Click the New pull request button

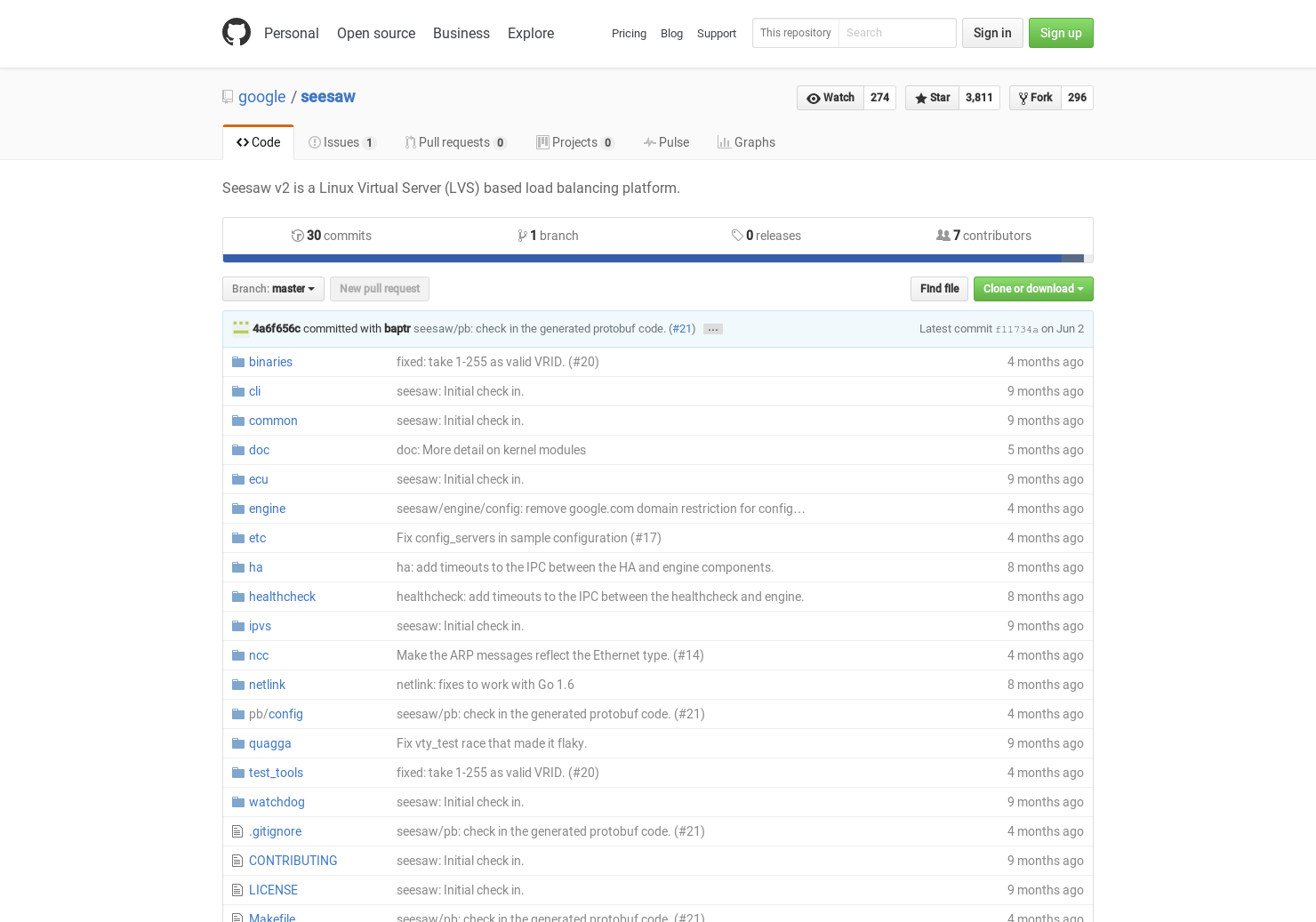pos(380,289)
